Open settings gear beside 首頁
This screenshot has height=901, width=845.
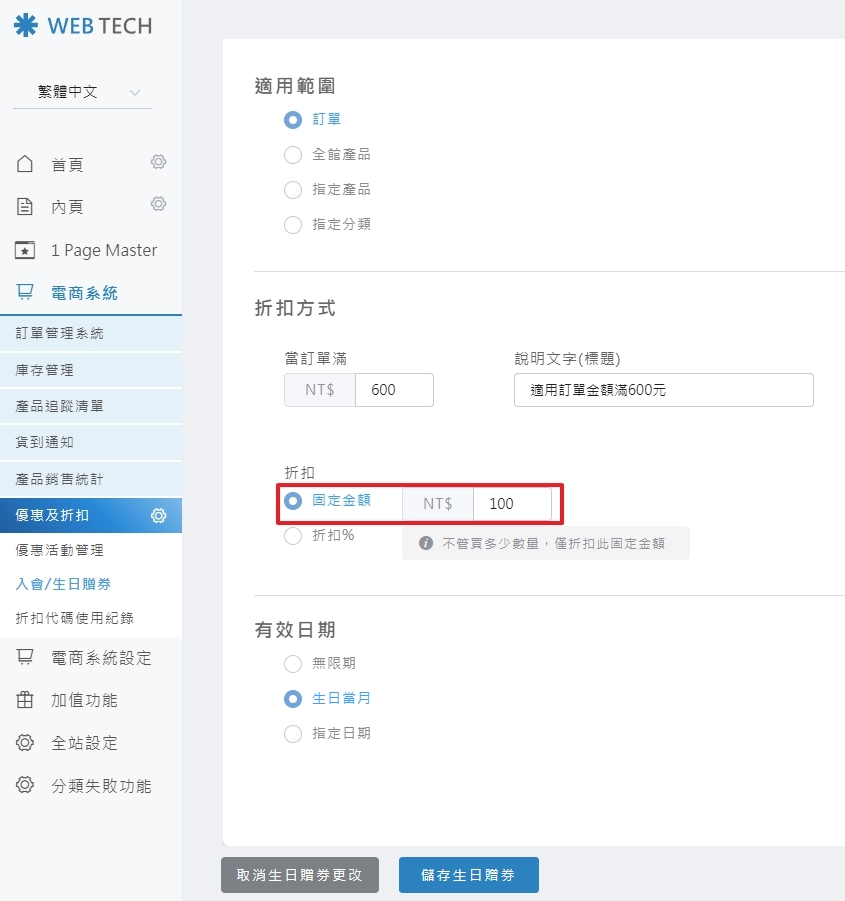[158, 162]
